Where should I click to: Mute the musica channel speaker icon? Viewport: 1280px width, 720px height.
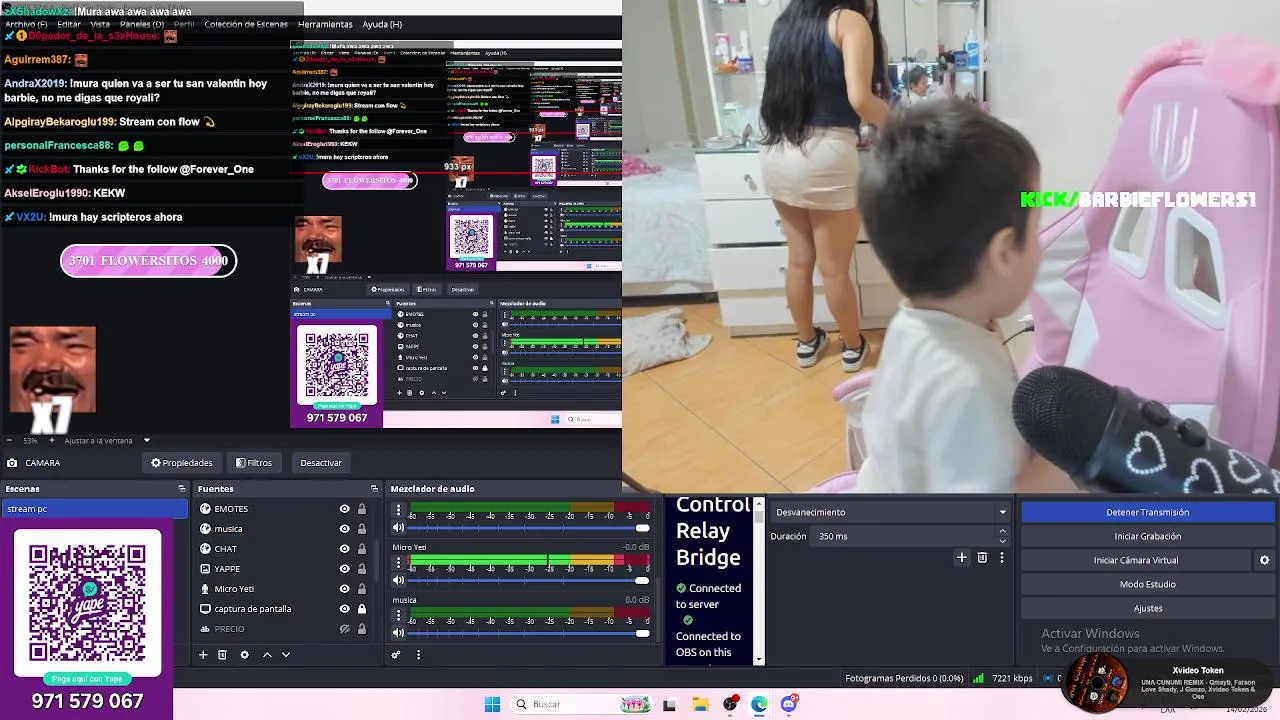(x=398, y=632)
